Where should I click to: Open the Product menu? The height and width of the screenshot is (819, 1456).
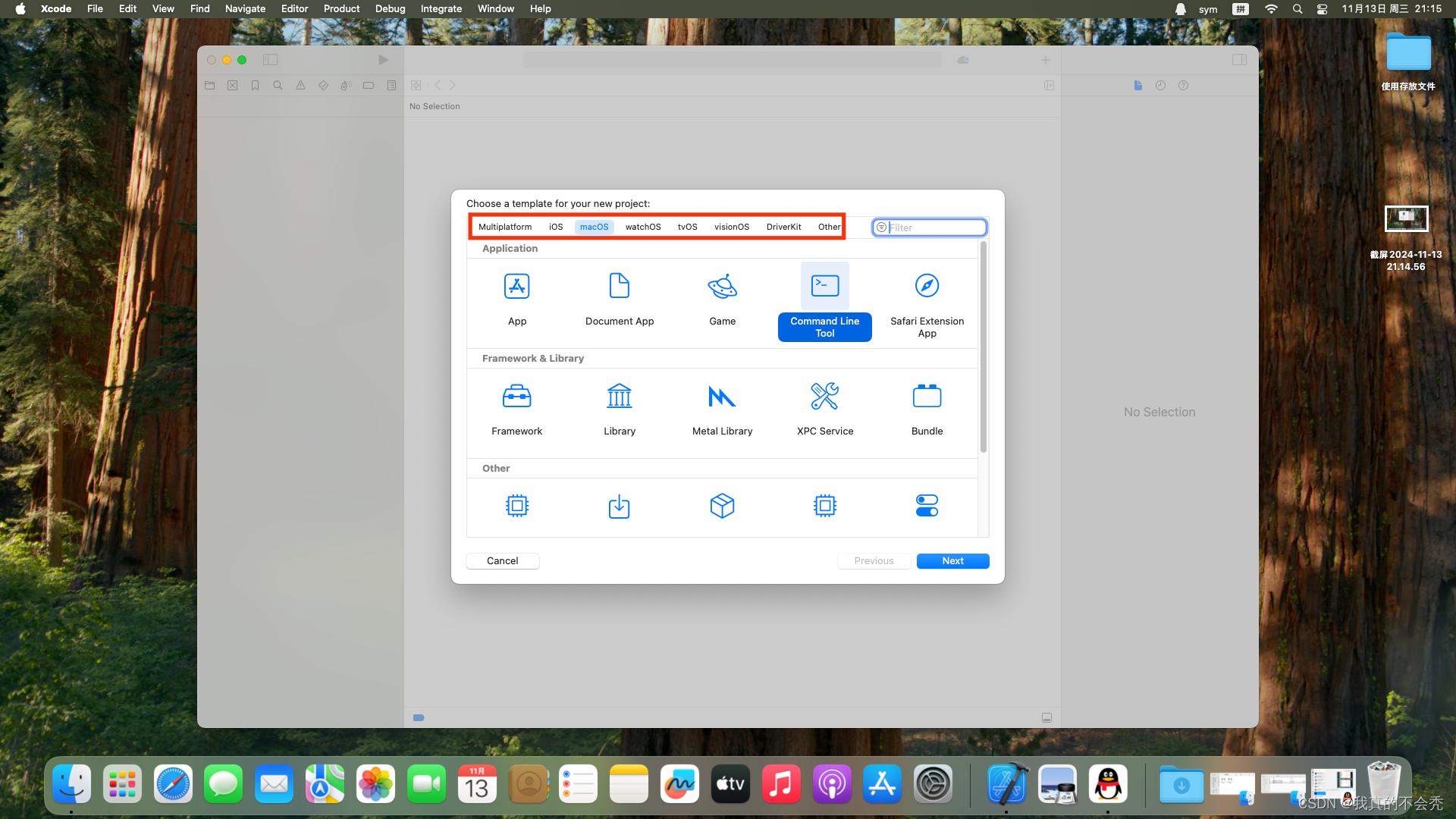[x=342, y=9]
